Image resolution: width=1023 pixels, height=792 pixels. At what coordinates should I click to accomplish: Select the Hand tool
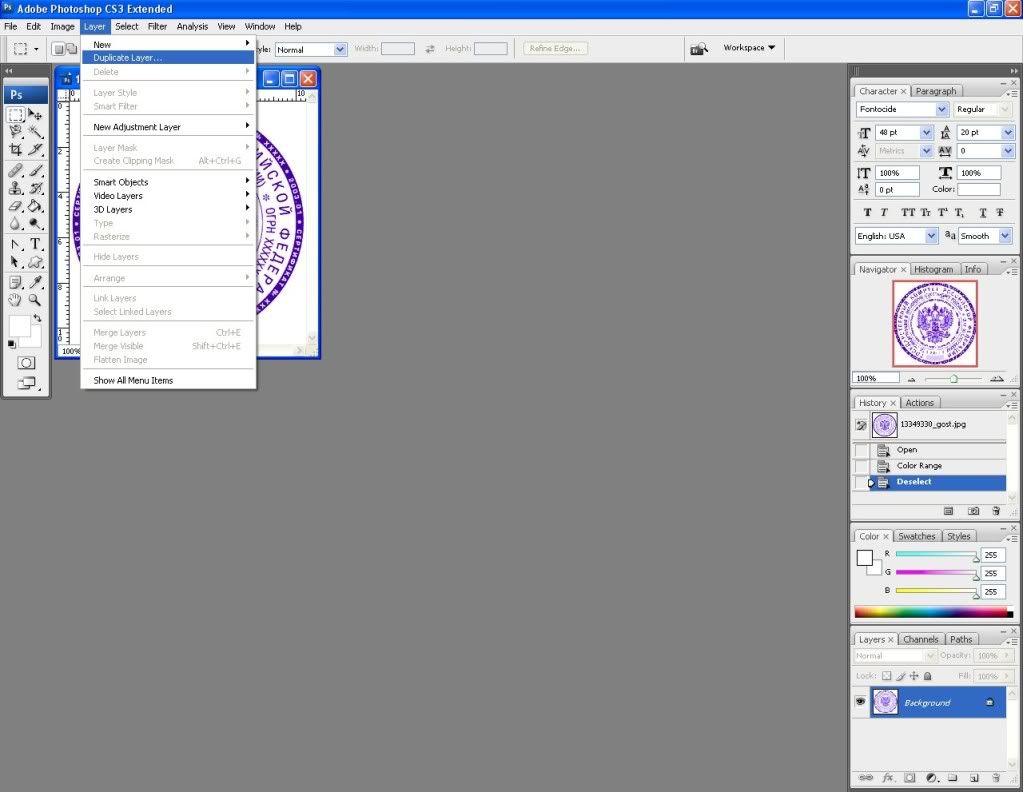[x=16, y=299]
